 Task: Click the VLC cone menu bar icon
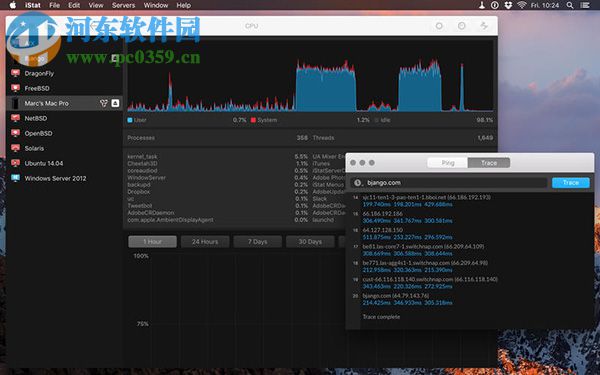coord(482,5)
